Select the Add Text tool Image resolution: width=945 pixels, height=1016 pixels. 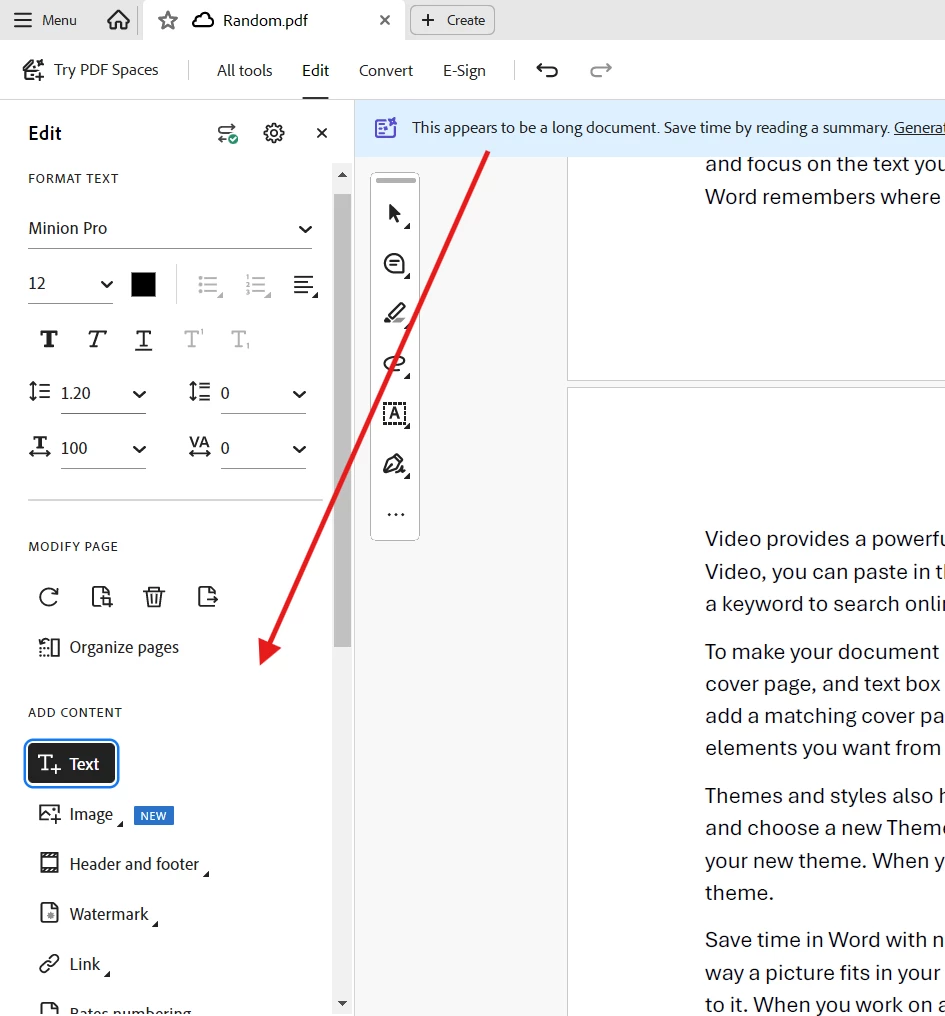pyautogui.click(x=71, y=763)
